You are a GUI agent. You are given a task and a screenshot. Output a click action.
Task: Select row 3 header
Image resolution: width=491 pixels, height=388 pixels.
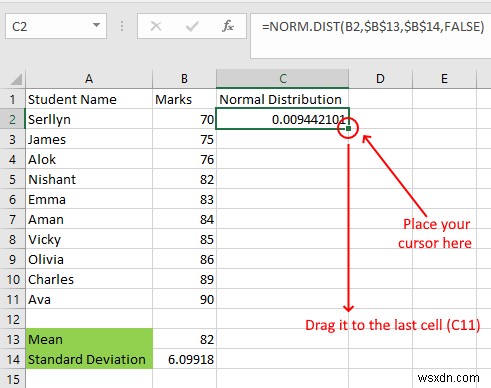point(13,139)
